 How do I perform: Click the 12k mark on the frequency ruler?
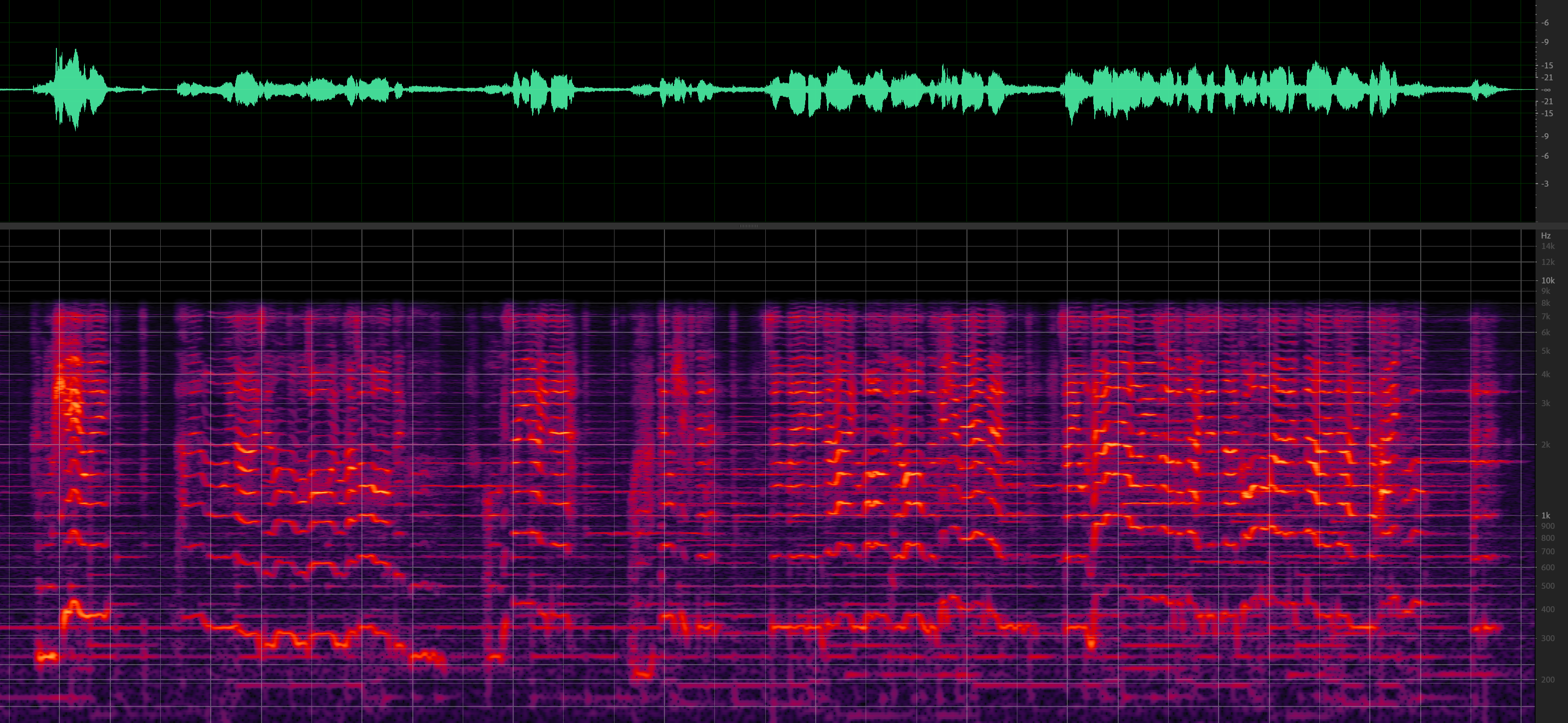click(1548, 262)
